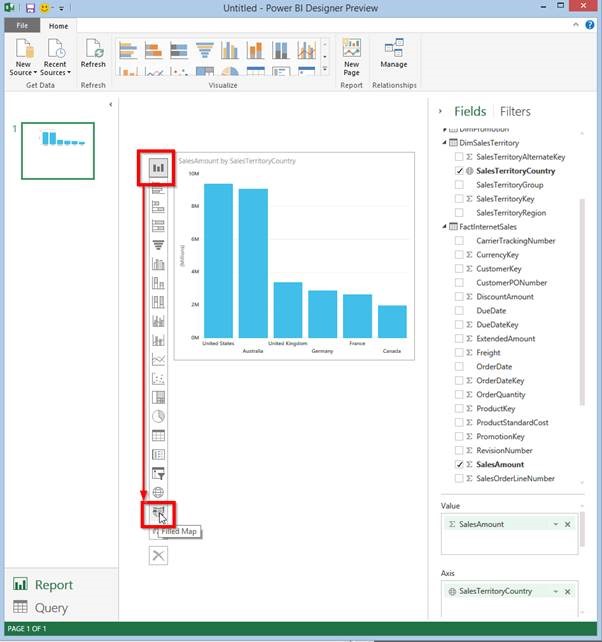Pick funnel chart in the vertical visual list
Screen dimensions: 602x642
click(158, 245)
